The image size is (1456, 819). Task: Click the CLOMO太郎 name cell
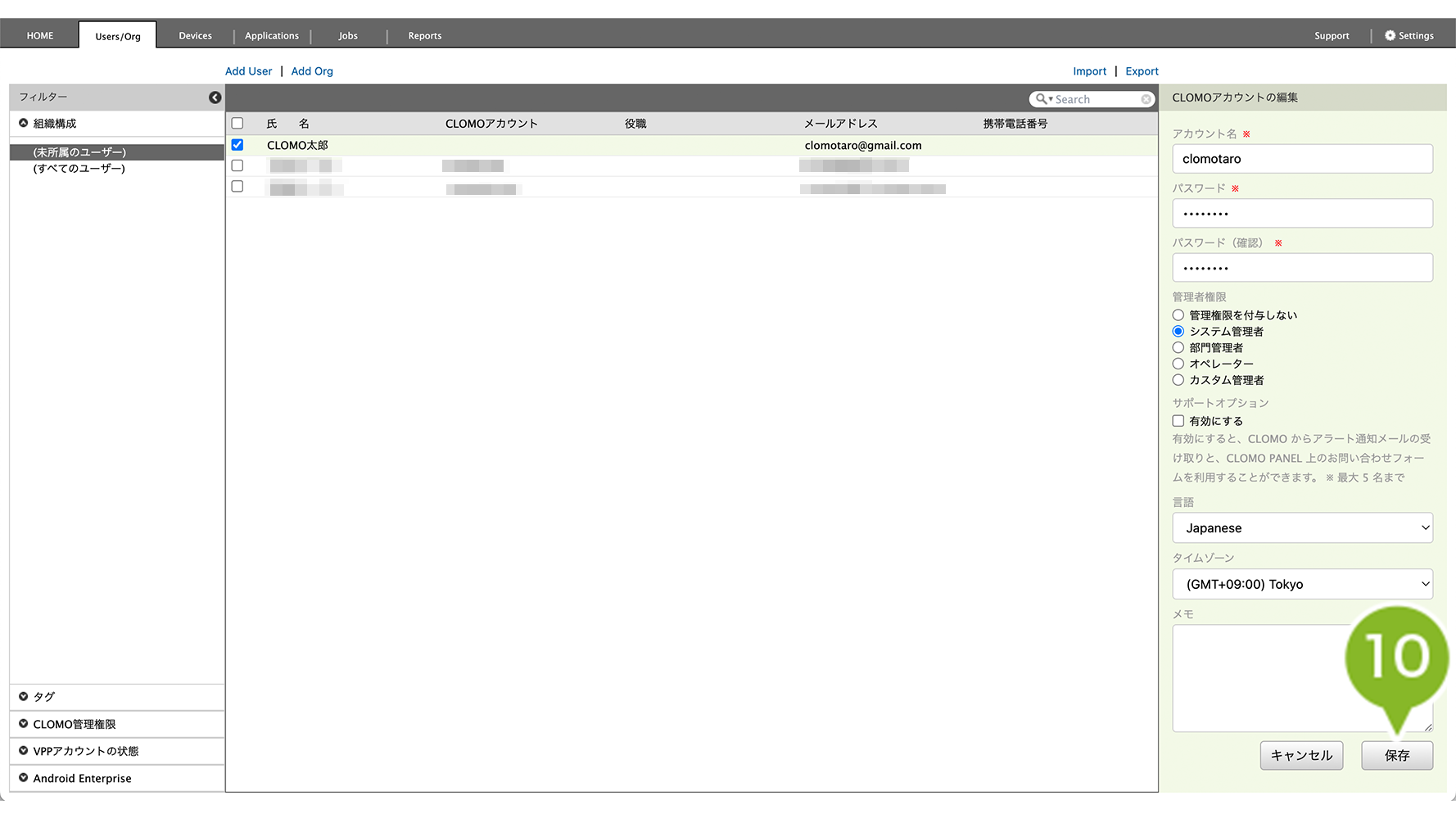coord(297,145)
